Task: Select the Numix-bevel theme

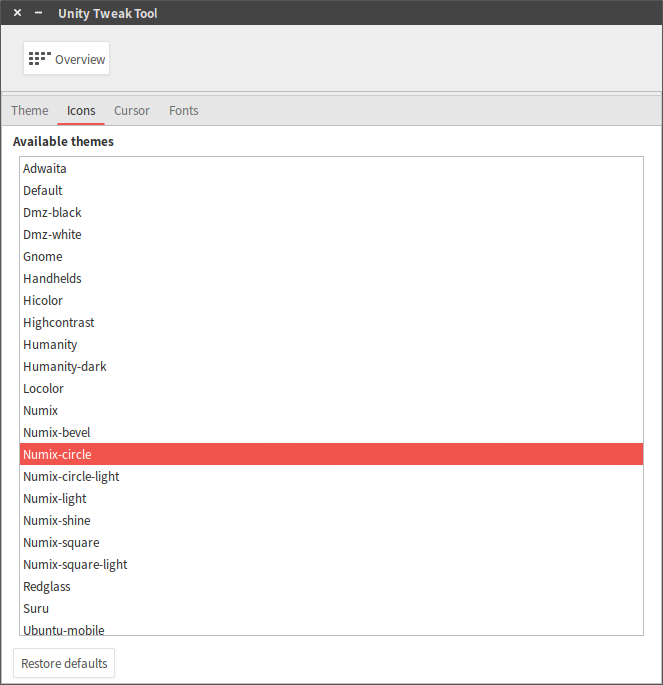Action: pos(332,432)
